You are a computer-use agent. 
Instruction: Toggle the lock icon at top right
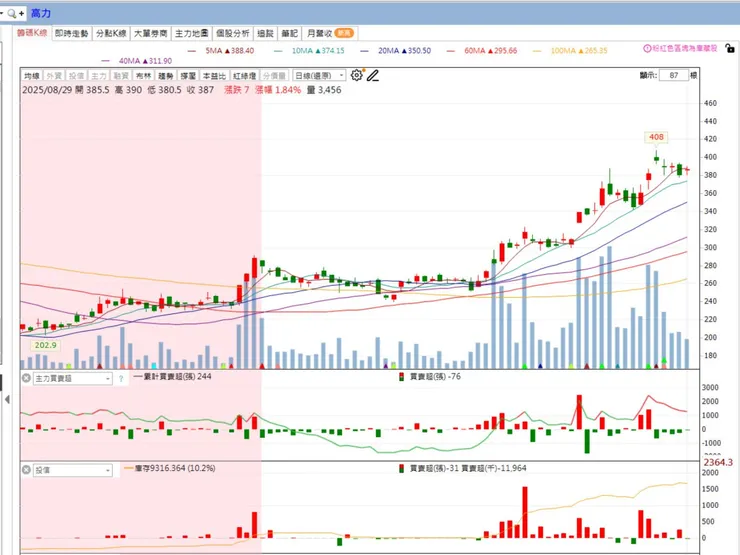730,48
